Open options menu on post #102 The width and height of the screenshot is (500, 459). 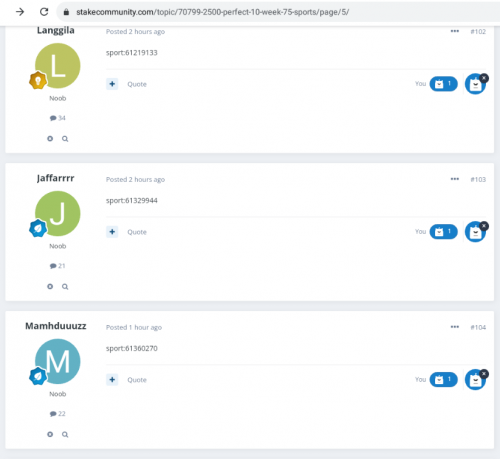click(455, 31)
